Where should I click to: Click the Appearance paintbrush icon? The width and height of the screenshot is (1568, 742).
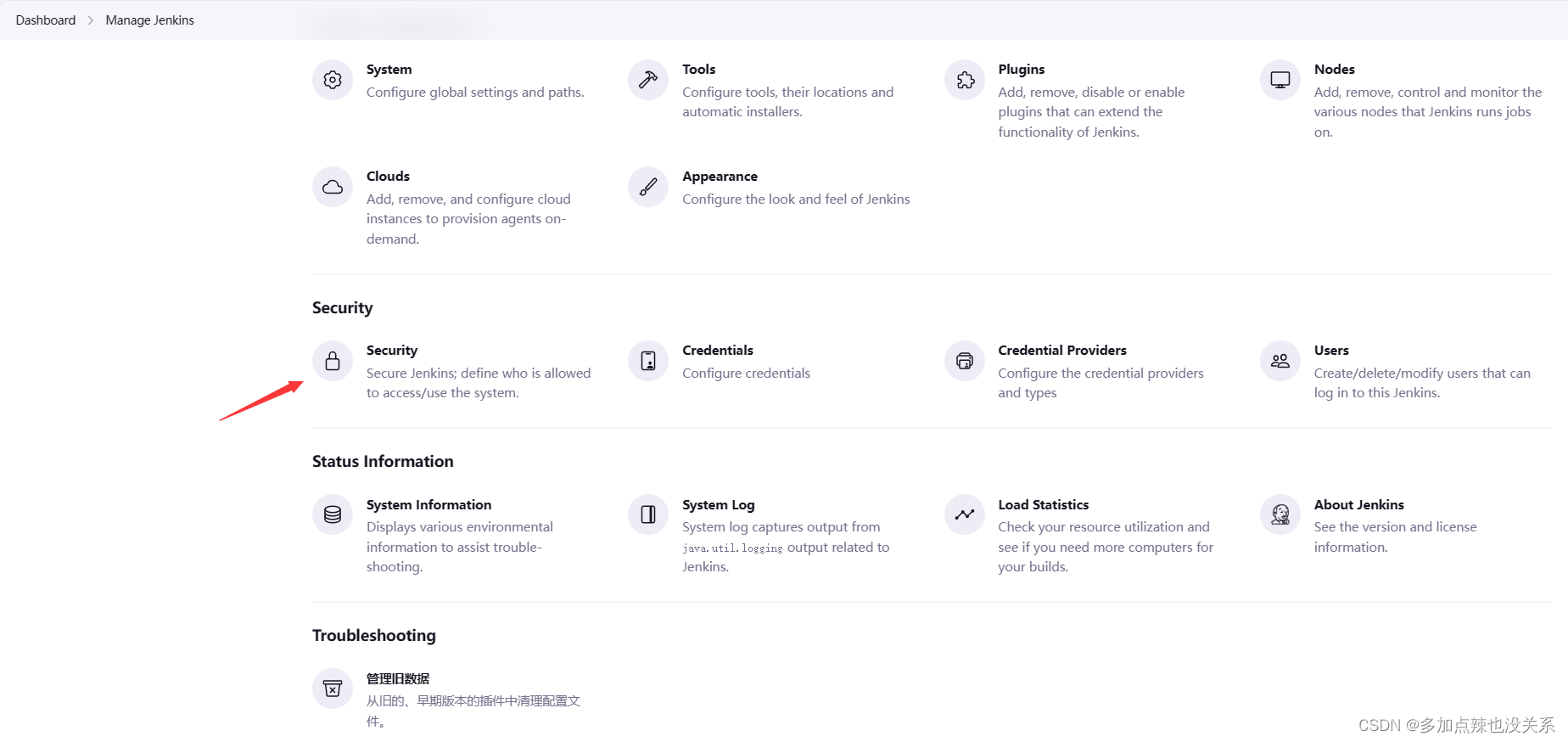[648, 187]
